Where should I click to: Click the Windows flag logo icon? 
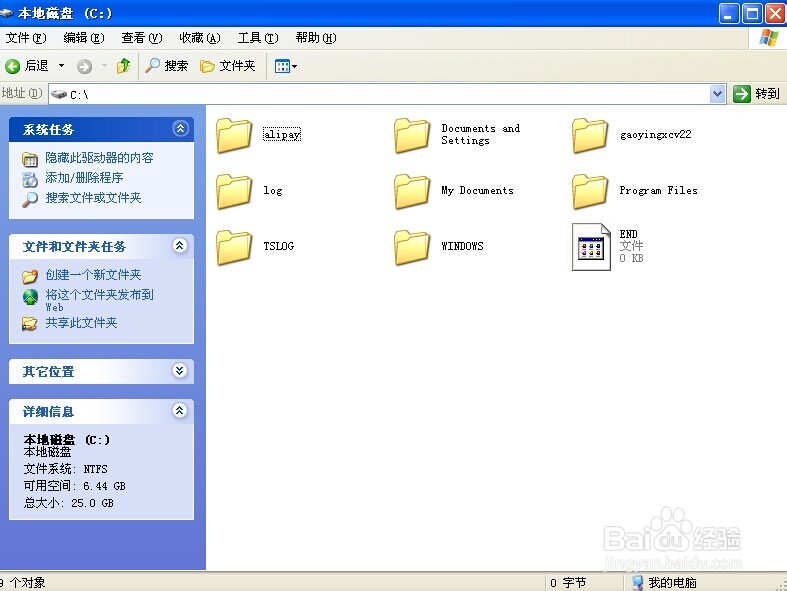click(x=768, y=38)
